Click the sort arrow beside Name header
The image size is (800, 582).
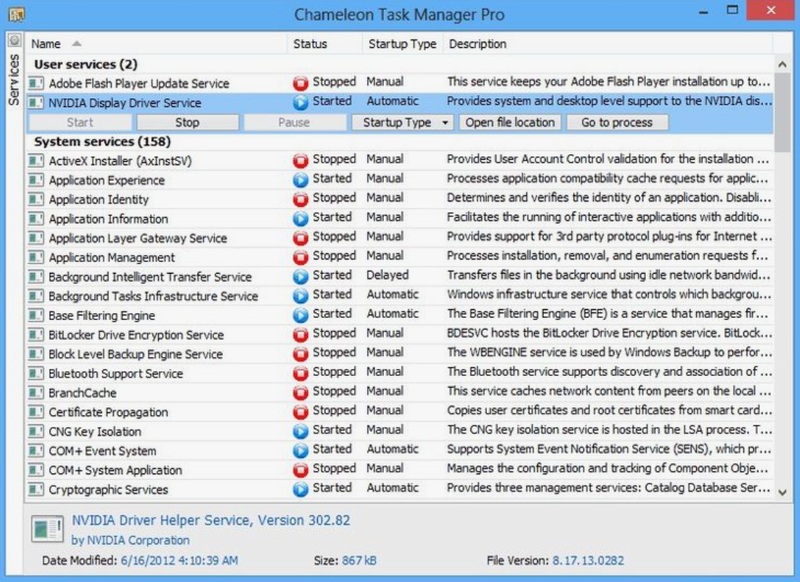click(77, 44)
